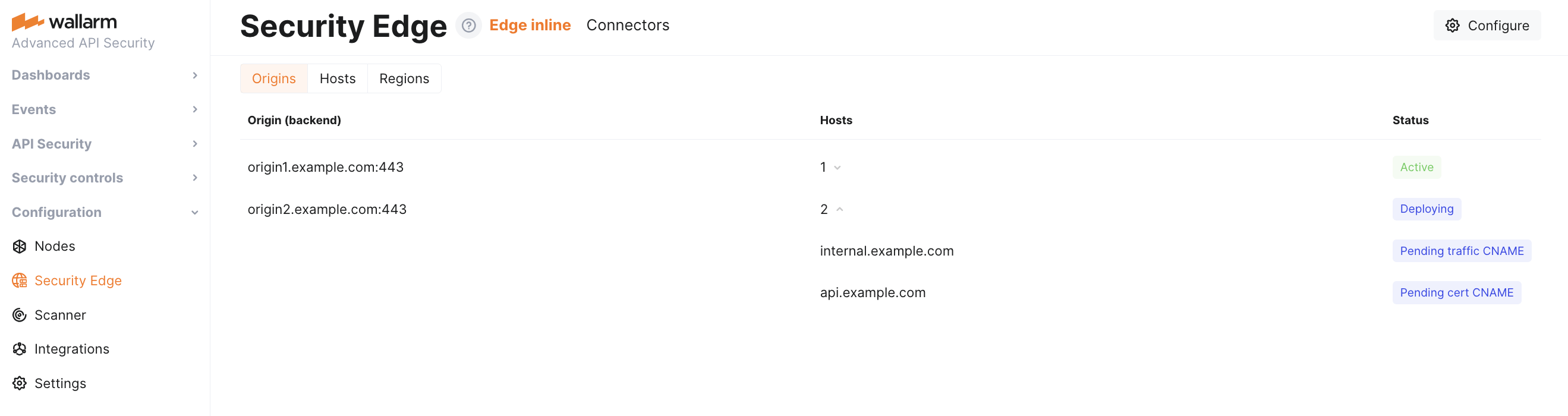Open the Nodes cube icon
Viewport: 1568px width, 416px height.
[x=20, y=246]
